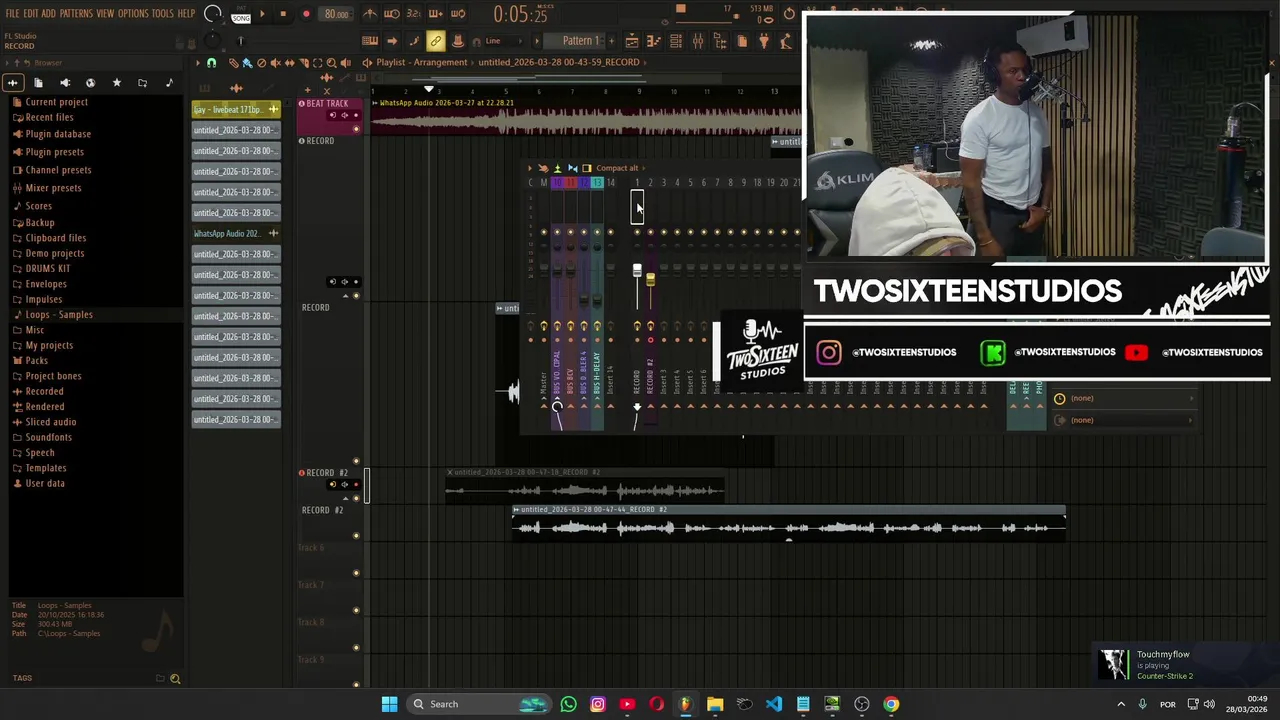Screen dimensions: 1280x720
Task: Click the Stop transport button
Action: (x=283, y=14)
